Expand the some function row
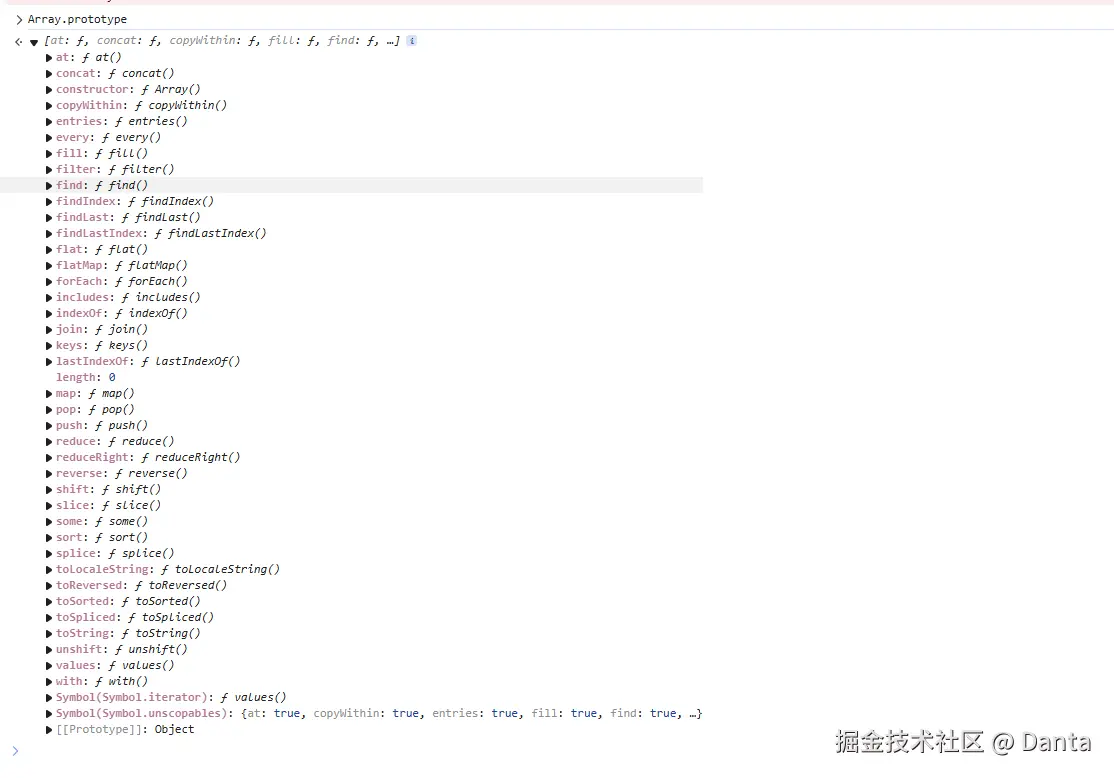This screenshot has height=778, width=1114. (x=49, y=522)
